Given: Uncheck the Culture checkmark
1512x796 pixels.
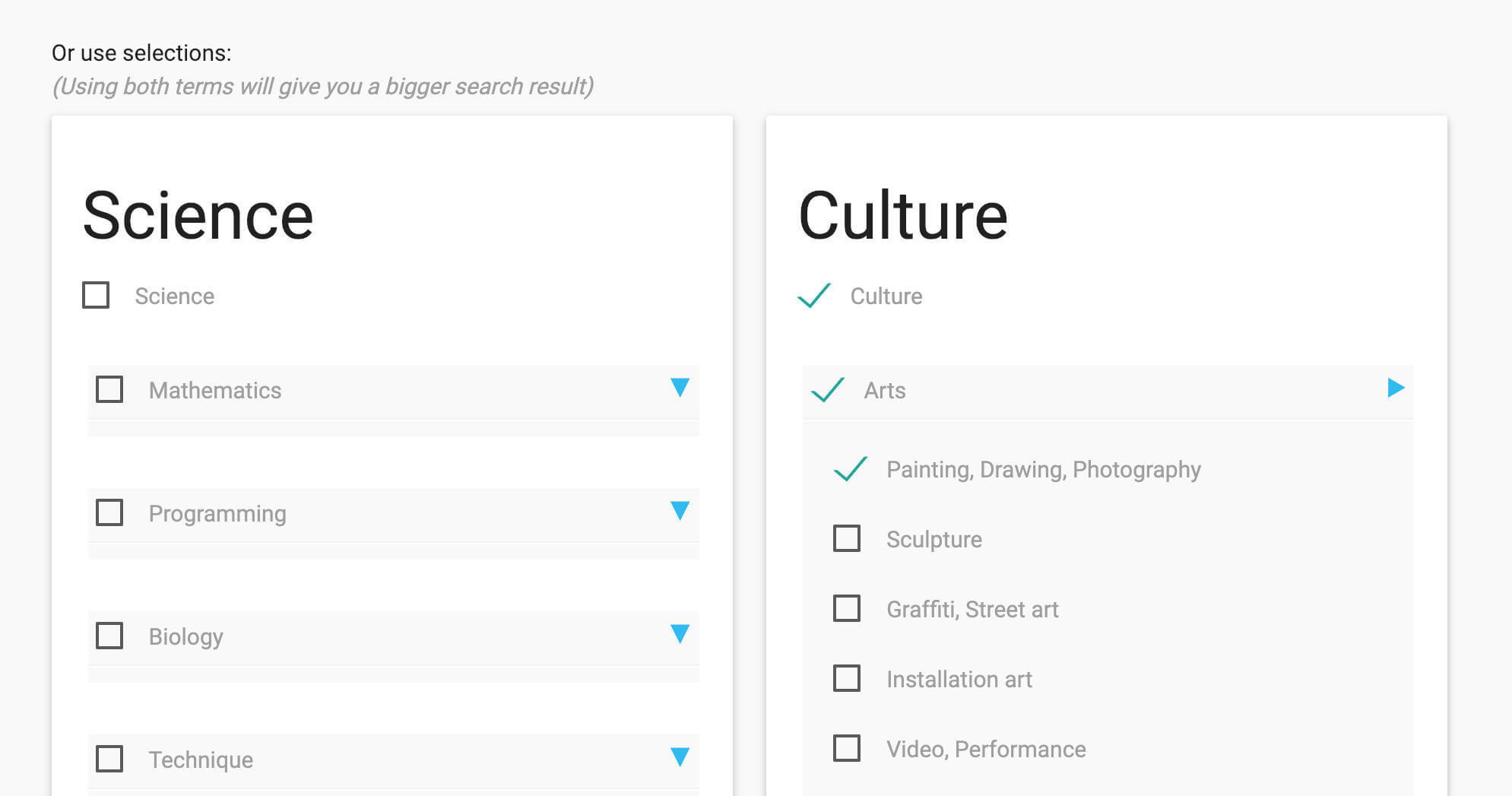Looking at the screenshot, I should coord(814,295).
